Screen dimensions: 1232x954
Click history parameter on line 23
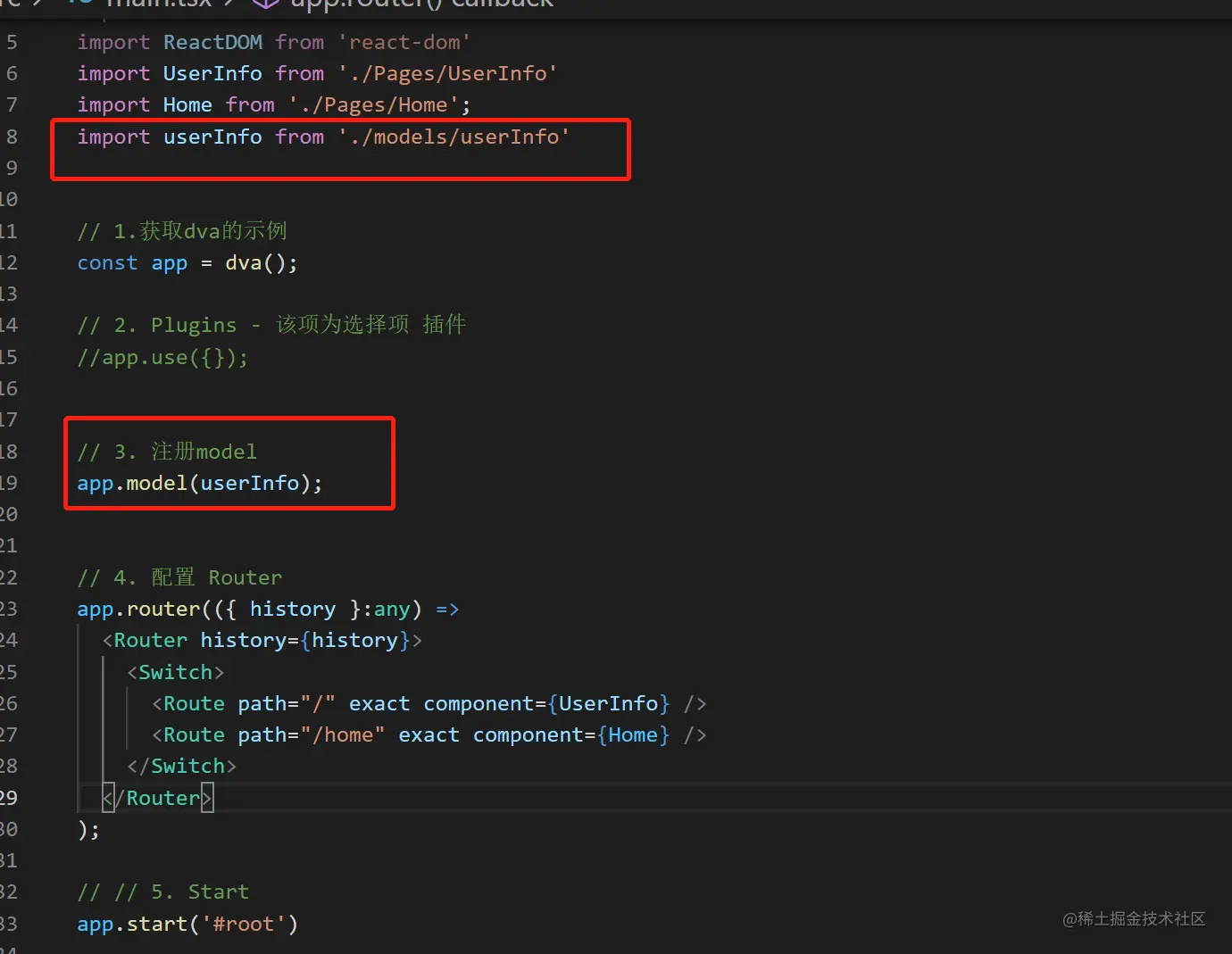(x=293, y=609)
